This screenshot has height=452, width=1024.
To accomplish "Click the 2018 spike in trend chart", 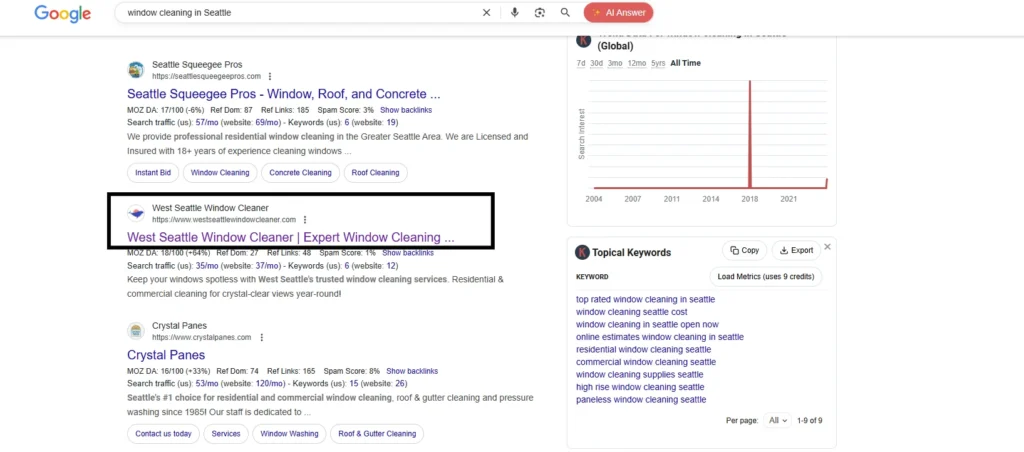I will (x=750, y=134).
